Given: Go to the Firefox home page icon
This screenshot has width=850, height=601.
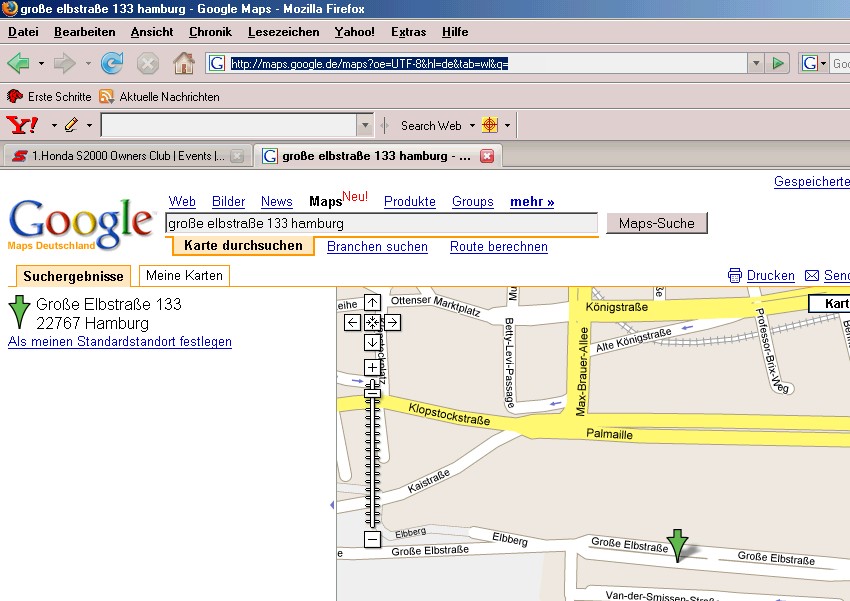Looking at the screenshot, I should [x=183, y=64].
